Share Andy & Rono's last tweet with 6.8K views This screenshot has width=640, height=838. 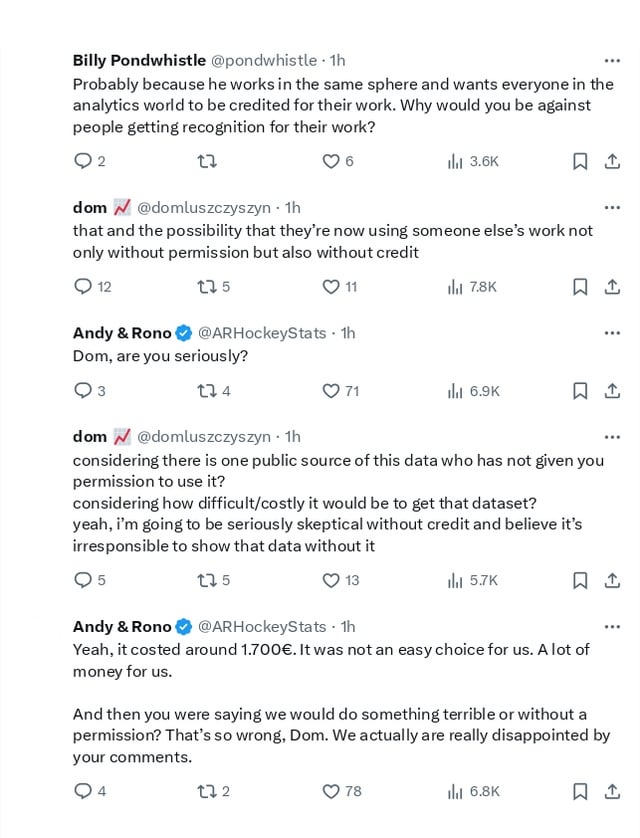pos(612,791)
